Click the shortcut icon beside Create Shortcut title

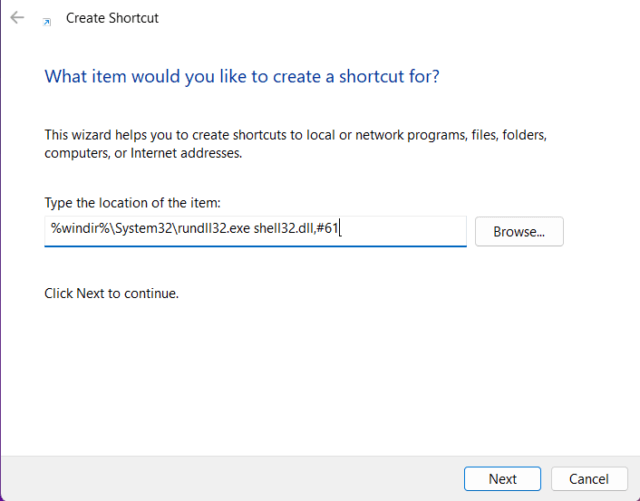(47, 22)
